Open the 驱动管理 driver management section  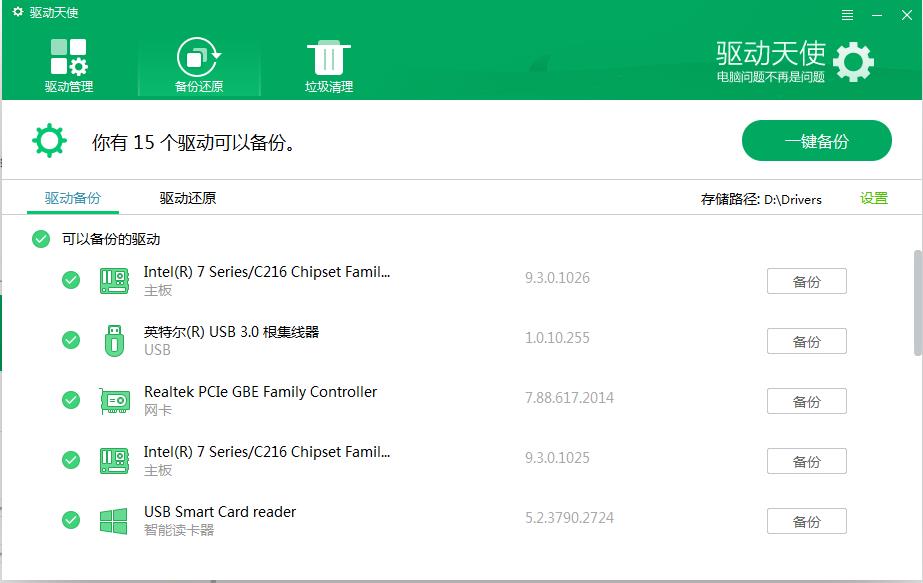[x=69, y=66]
